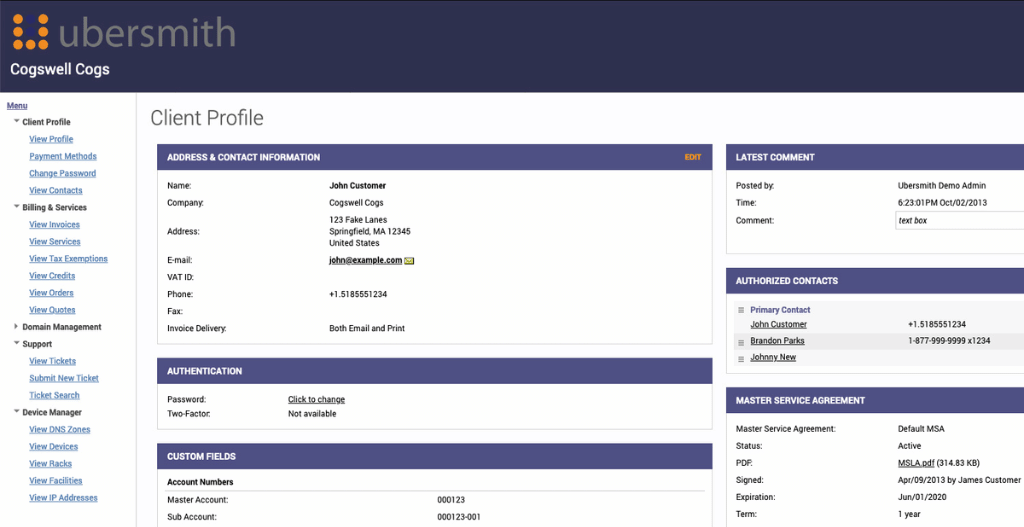
Task: Click the 'Click to change' password link
Action: (316, 400)
